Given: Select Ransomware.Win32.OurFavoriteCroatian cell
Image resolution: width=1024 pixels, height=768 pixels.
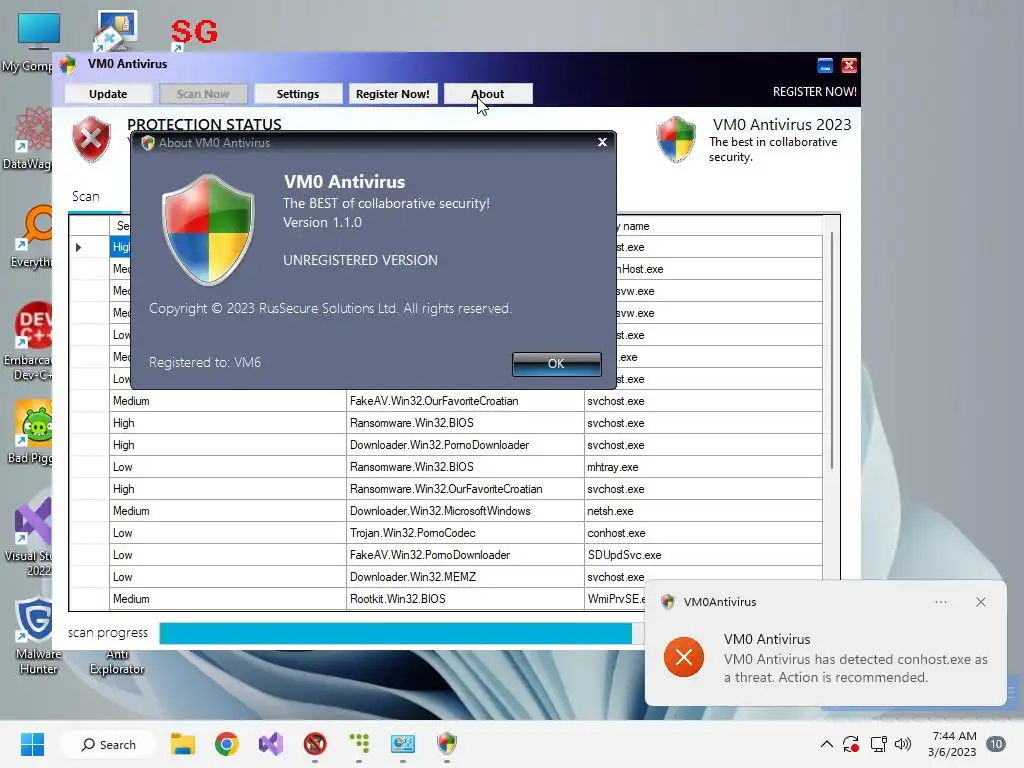Looking at the screenshot, I should 465,489.
